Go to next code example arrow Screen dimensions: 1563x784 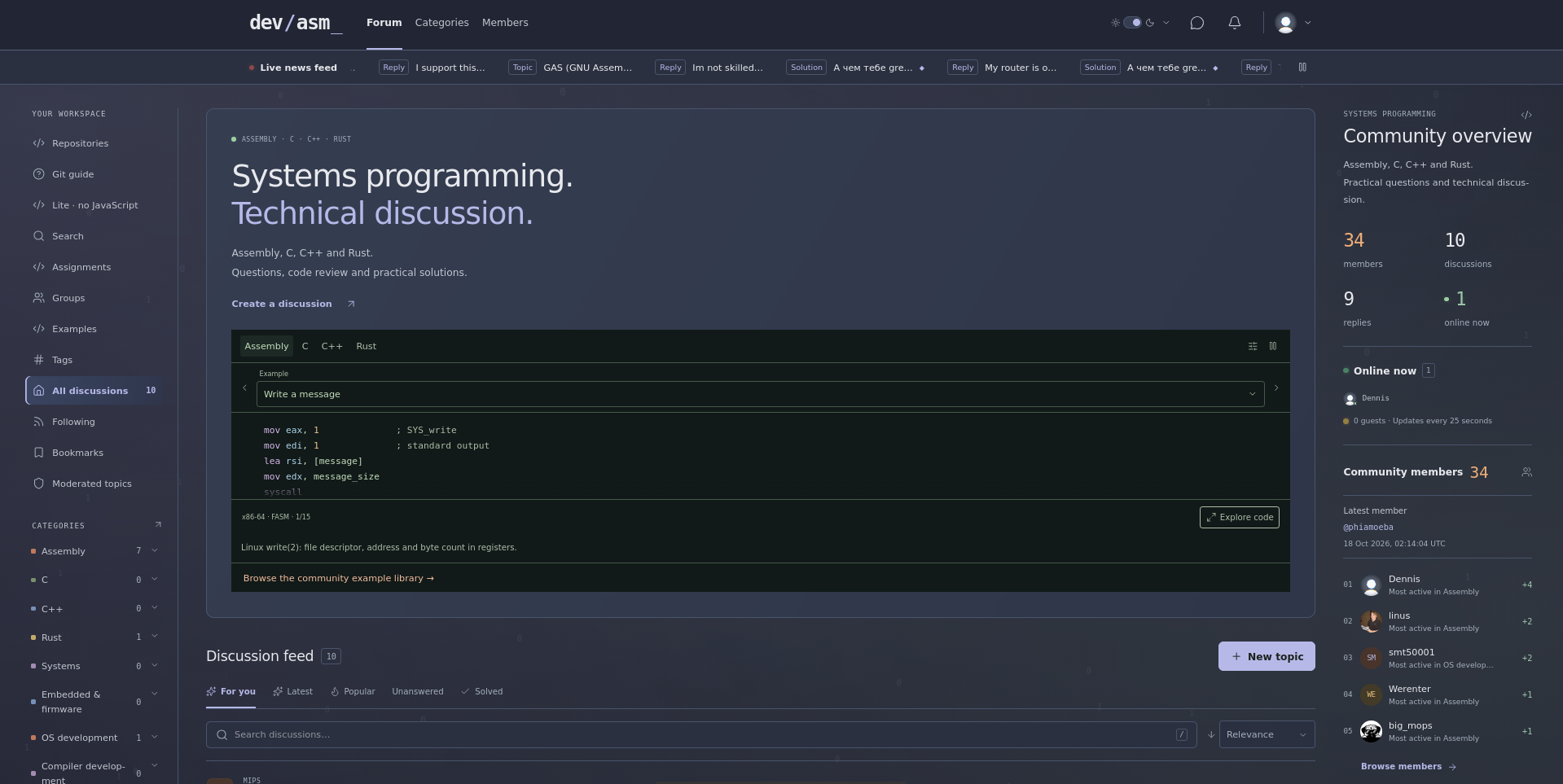click(1276, 388)
